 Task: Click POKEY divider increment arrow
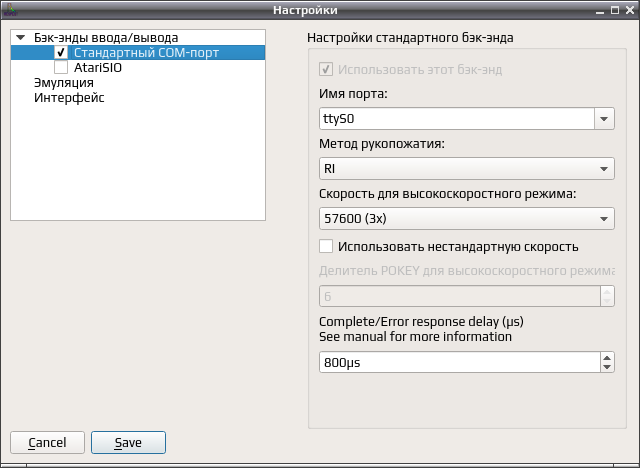tap(607, 291)
